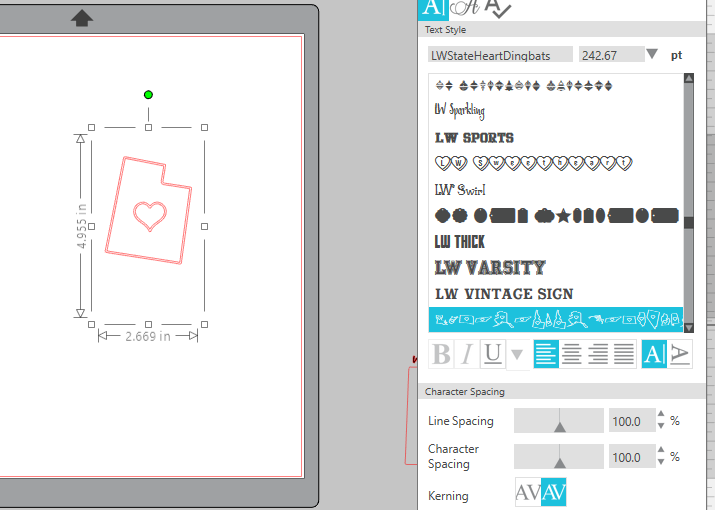This screenshot has width=715, height=510.
Task: Center align the text
Action: (x=572, y=354)
